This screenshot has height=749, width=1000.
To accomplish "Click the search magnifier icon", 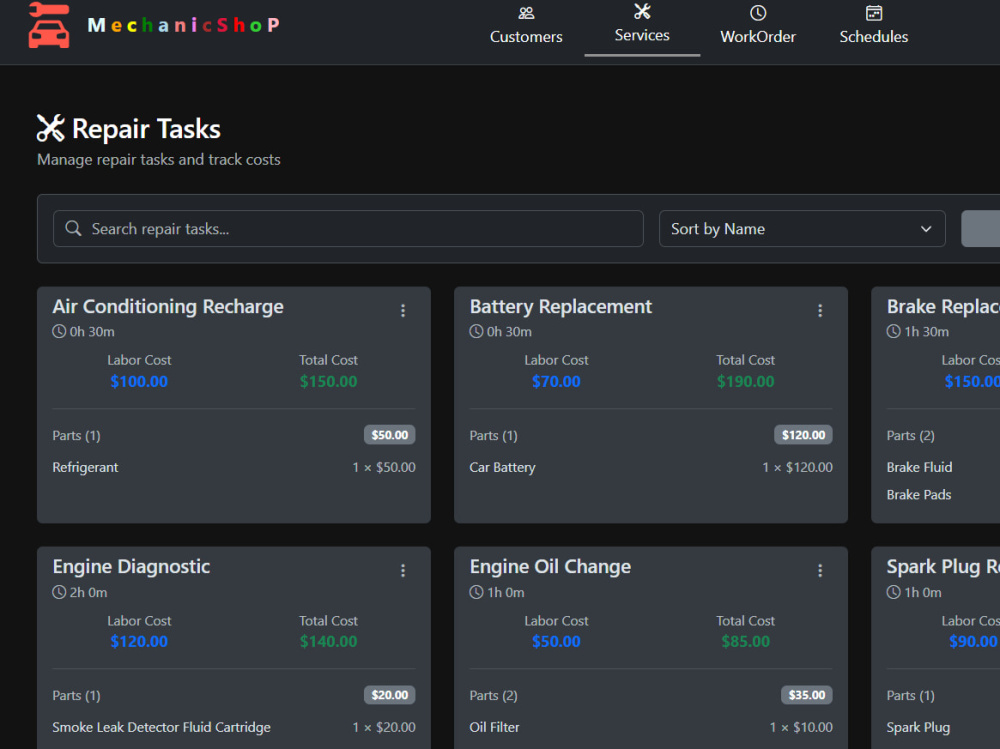I will tap(73, 228).
